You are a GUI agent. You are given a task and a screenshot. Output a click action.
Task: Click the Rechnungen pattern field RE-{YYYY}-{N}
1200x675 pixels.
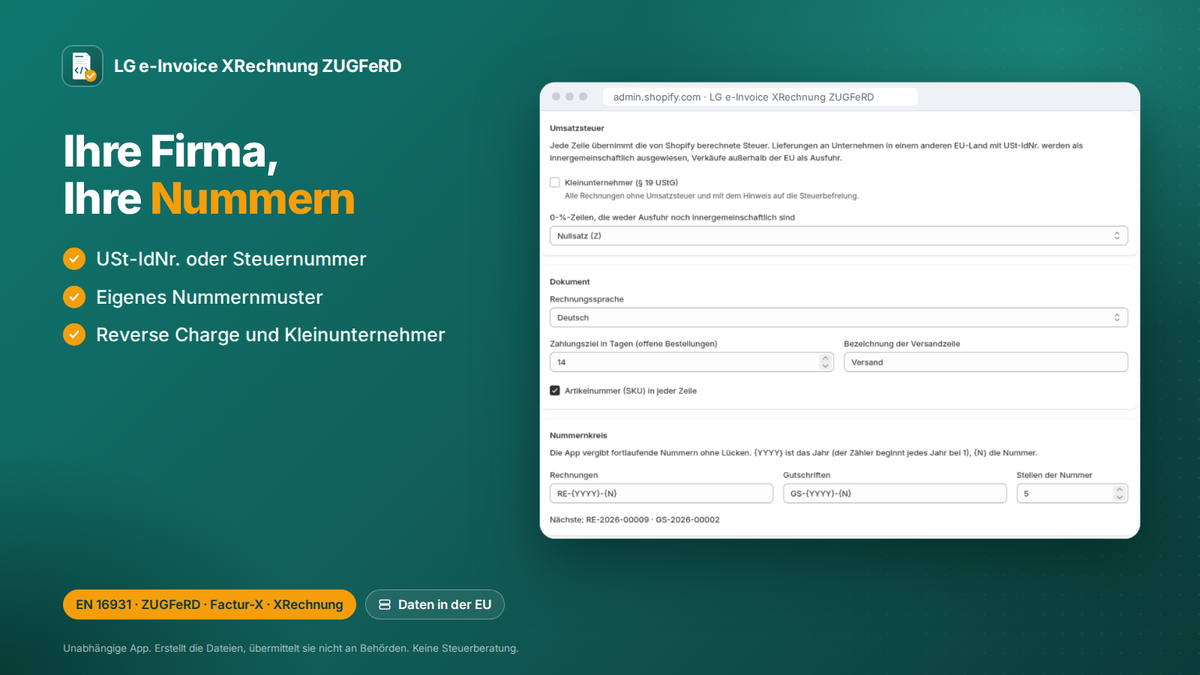coord(661,493)
